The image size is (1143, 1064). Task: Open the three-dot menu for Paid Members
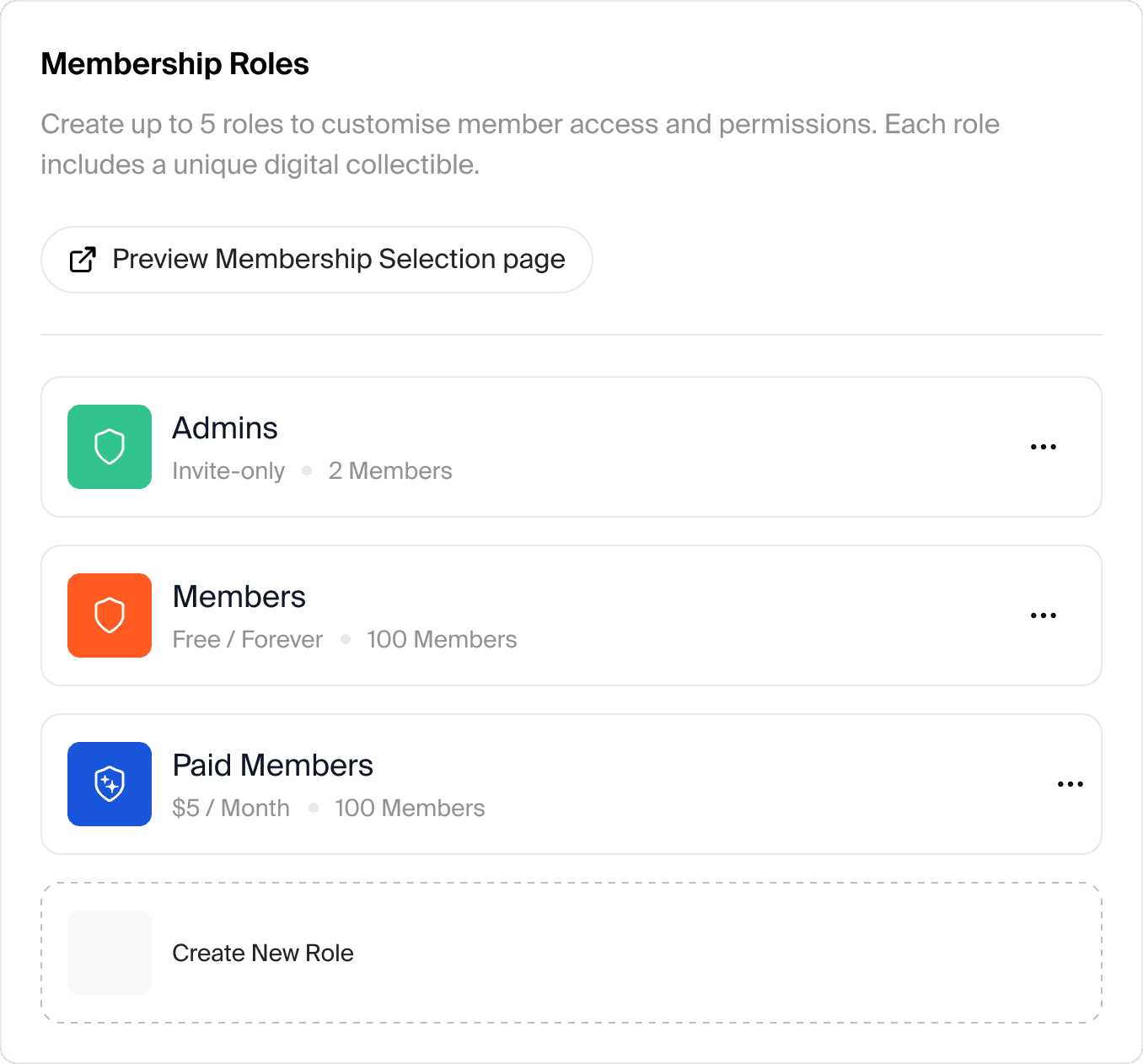coord(1071,784)
